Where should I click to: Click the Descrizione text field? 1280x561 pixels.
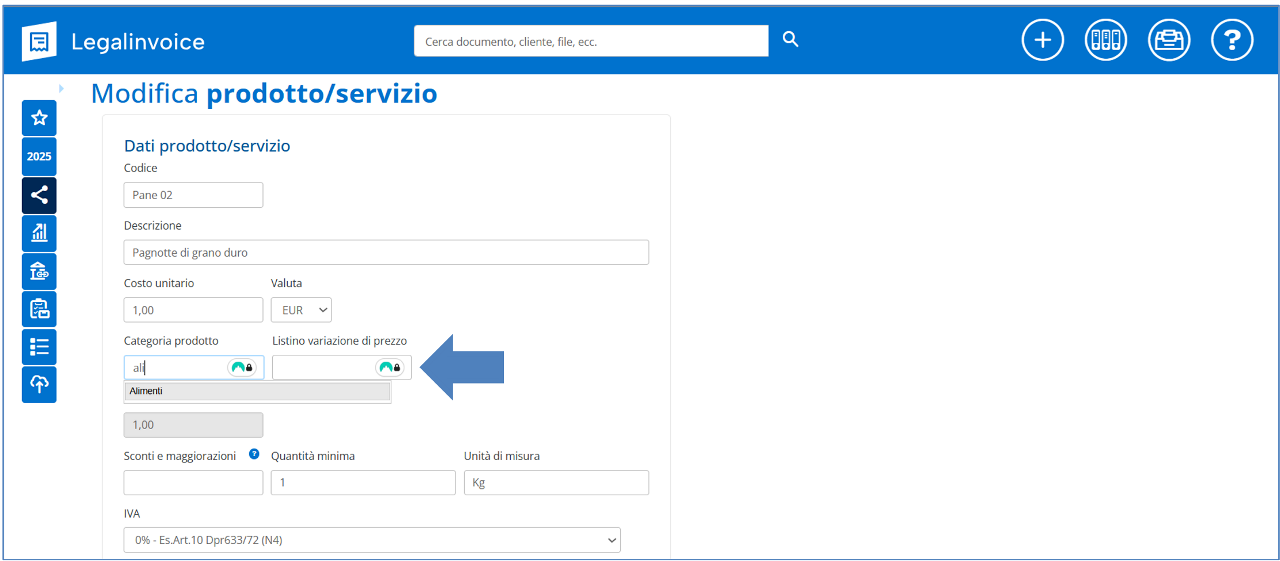[x=386, y=252]
